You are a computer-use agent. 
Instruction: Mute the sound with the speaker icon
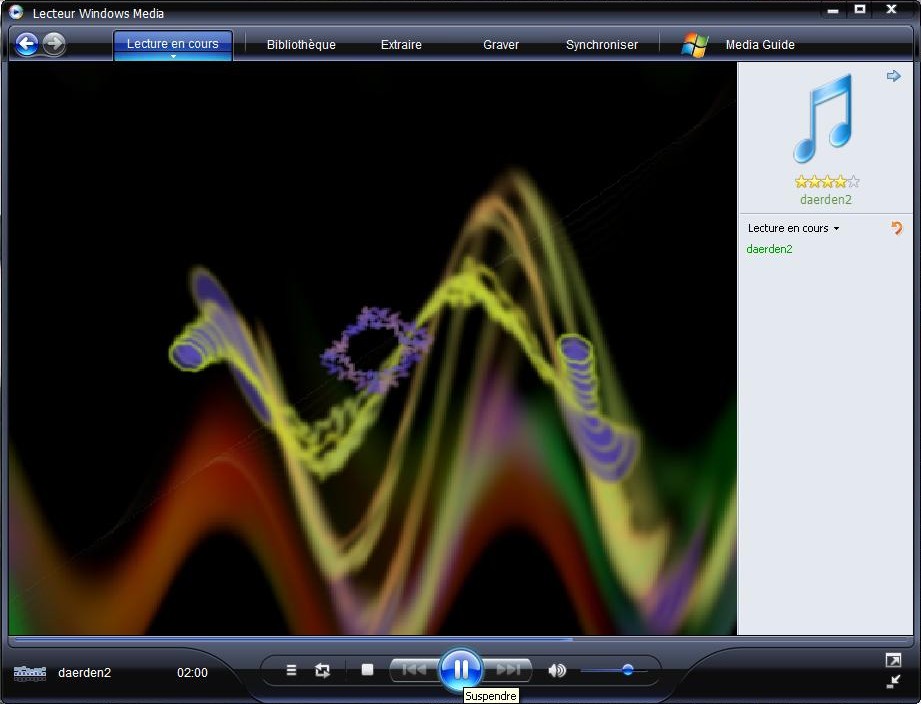[x=557, y=670]
